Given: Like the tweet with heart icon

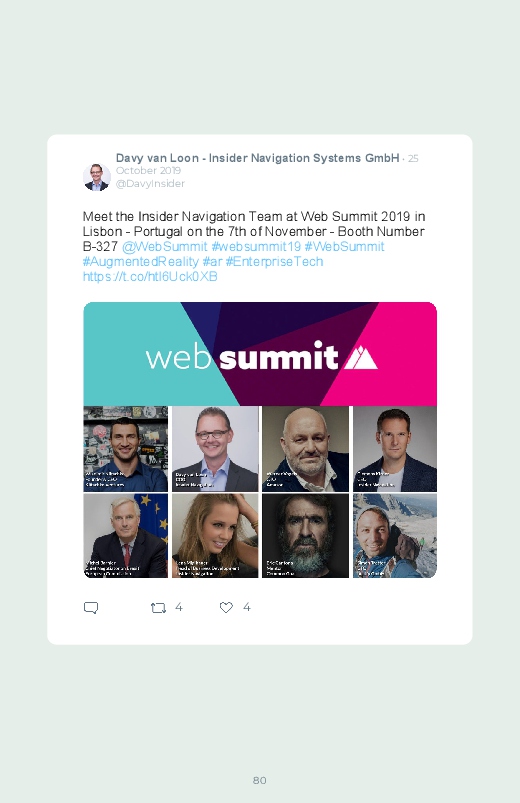Looking at the screenshot, I should coord(226,607).
